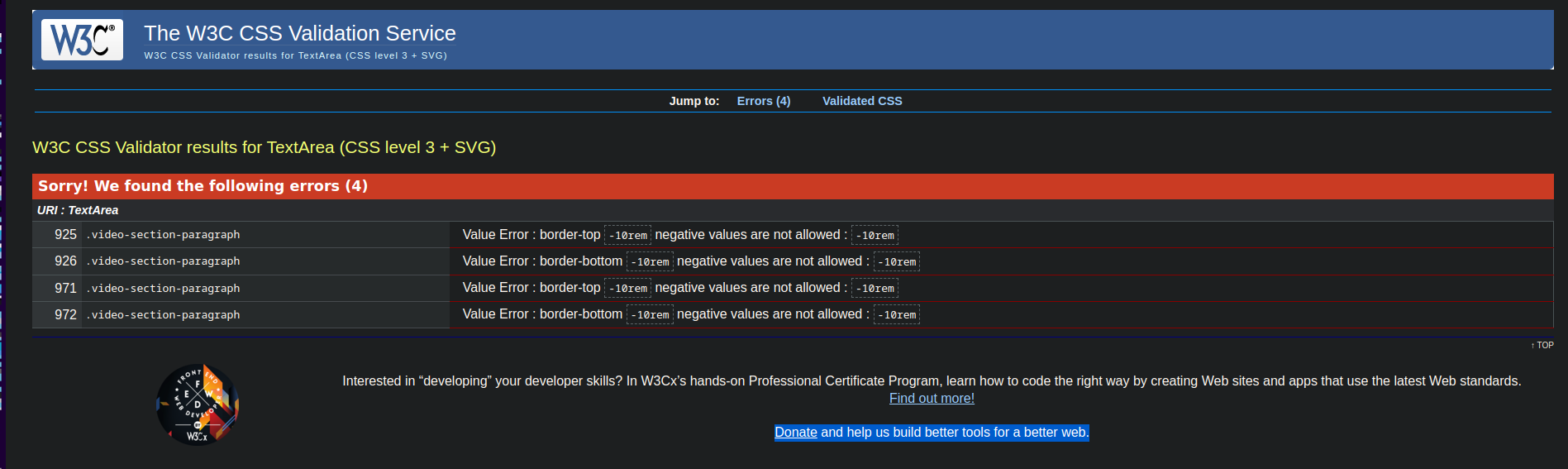Select the header subtitle about TextArea results

point(295,55)
